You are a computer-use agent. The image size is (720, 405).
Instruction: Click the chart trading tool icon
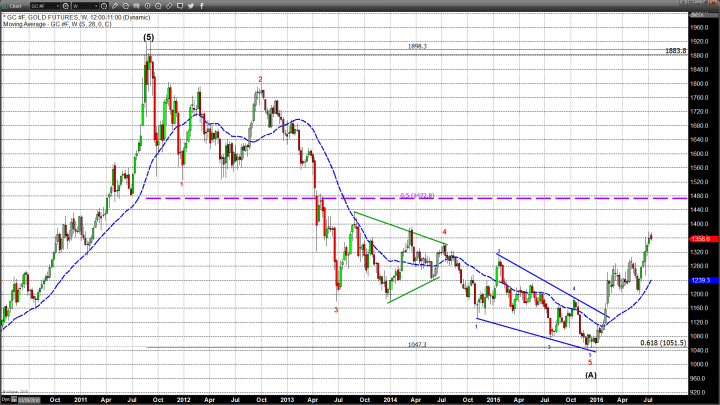tap(136, 6)
